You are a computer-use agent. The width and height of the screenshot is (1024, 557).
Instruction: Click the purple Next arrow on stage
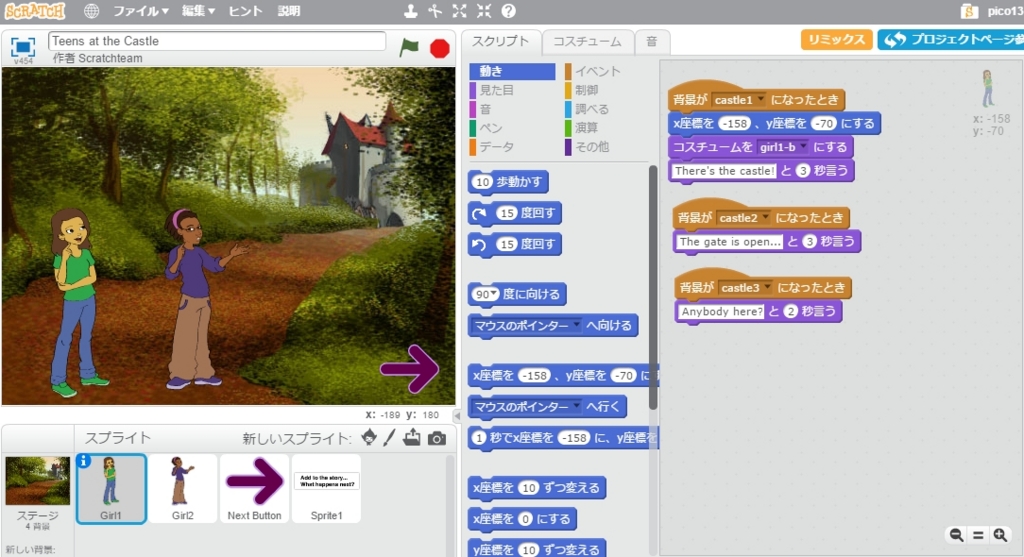click(x=409, y=369)
